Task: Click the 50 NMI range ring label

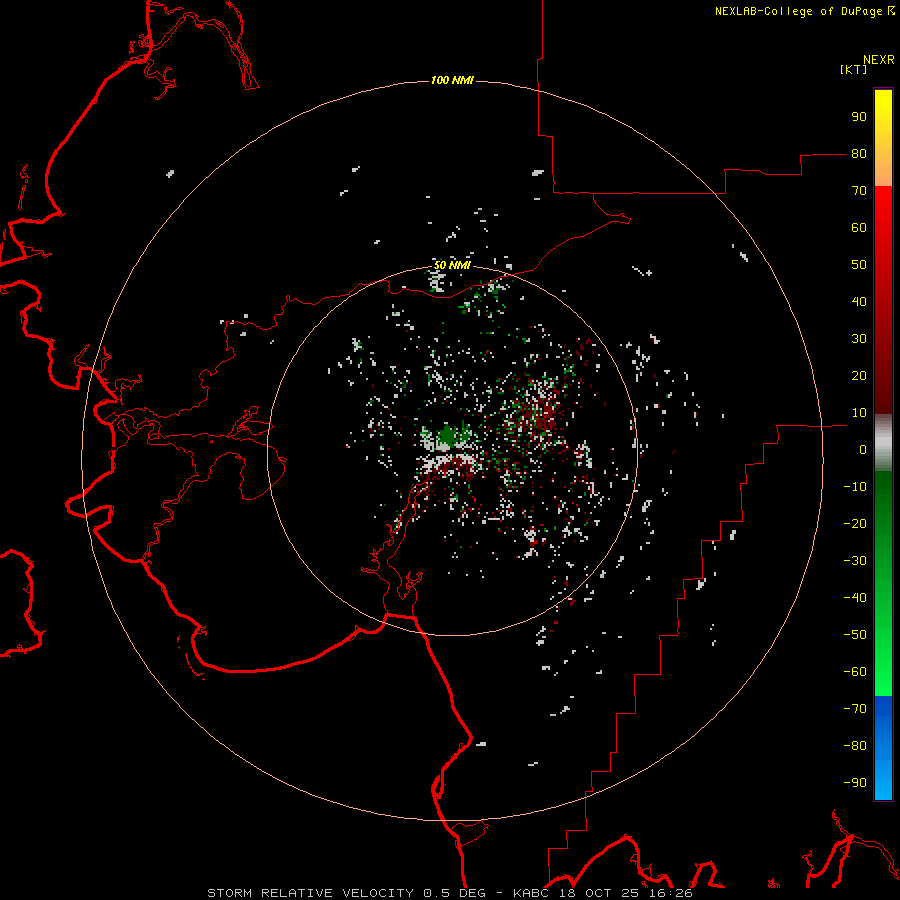Action: click(452, 265)
